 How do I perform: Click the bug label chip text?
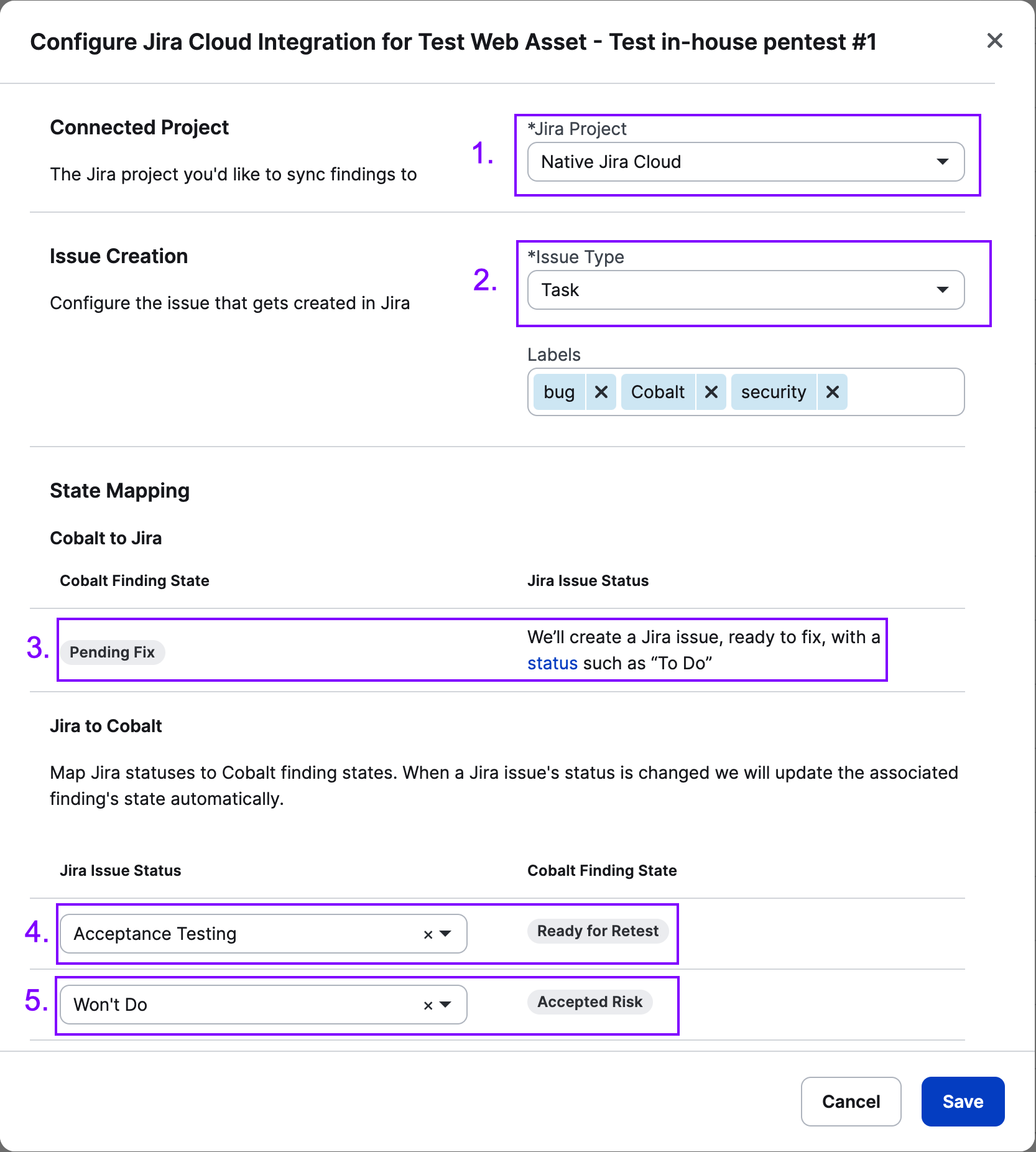pyautogui.click(x=559, y=392)
